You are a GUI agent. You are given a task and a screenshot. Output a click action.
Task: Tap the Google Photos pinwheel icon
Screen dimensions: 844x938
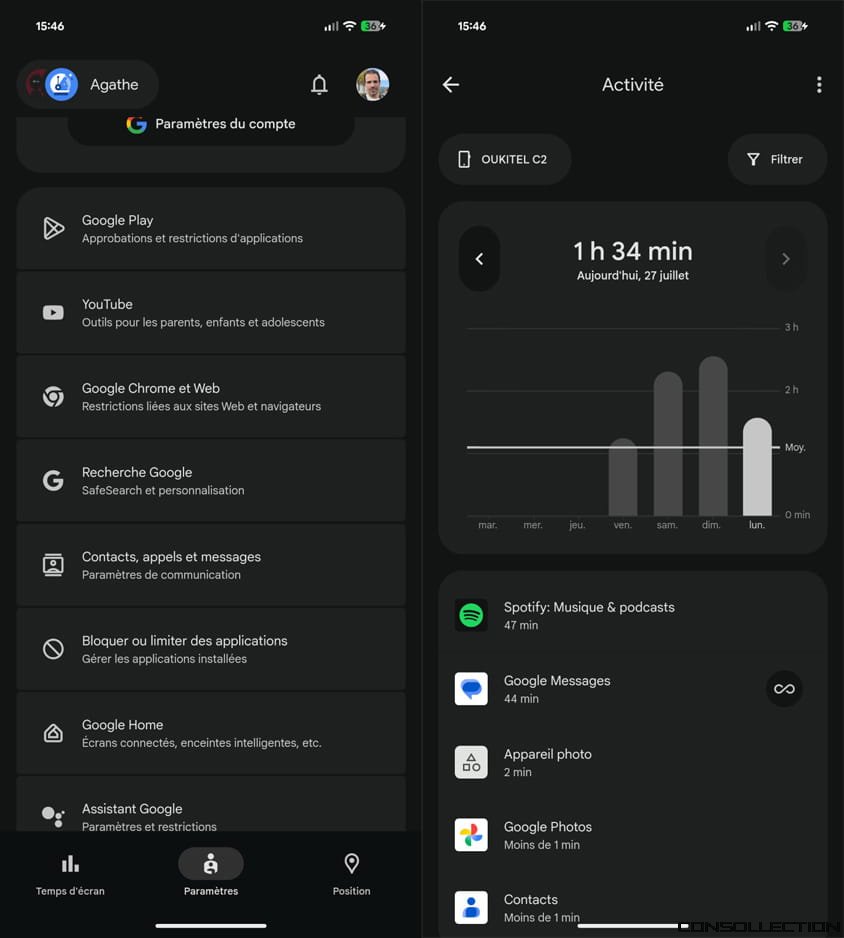[x=471, y=835]
